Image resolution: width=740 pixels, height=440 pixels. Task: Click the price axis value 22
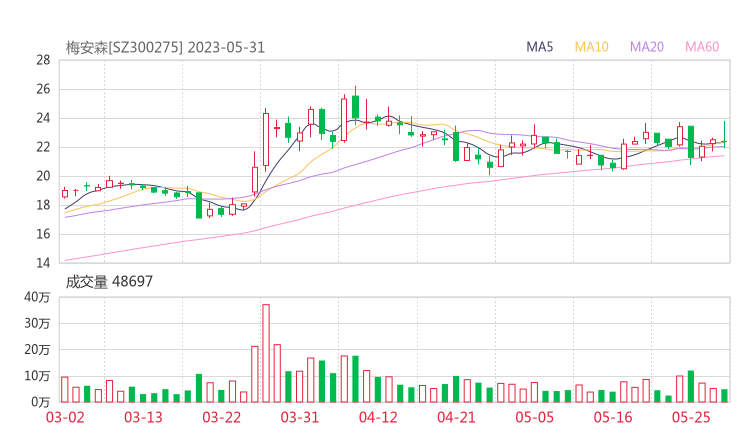coord(43,147)
